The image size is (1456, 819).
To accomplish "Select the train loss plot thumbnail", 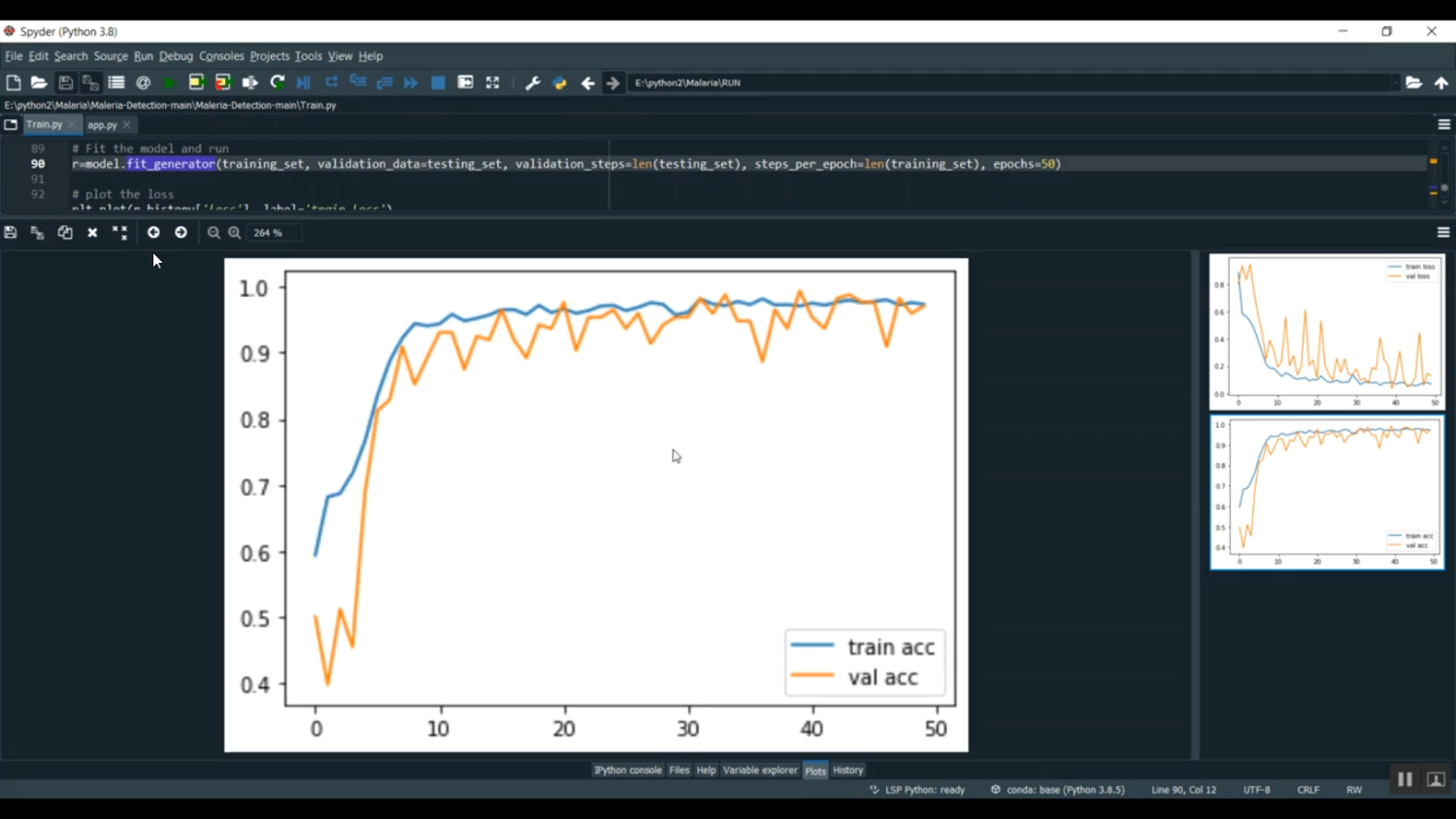I will click(x=1327, y=332).
